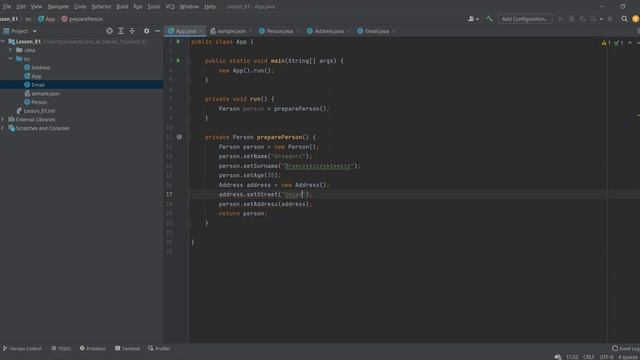Open the VCS menu
Screen dimensions: 640x360
click(170, 7)
